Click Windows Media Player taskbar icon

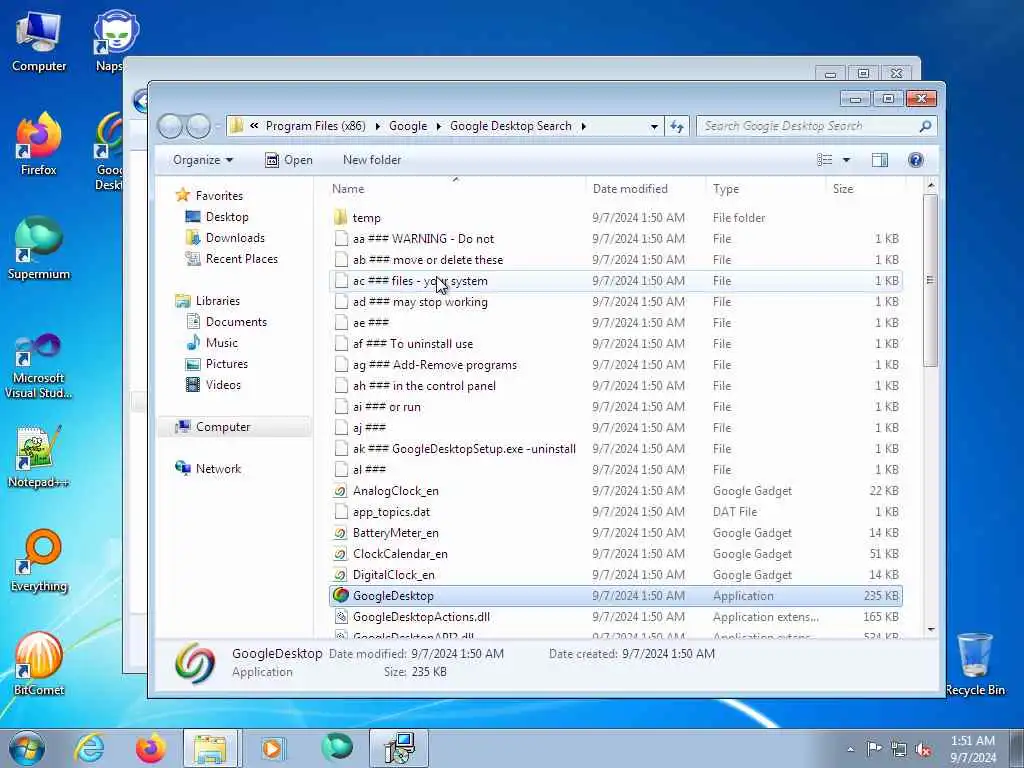[x=272, y=748]
